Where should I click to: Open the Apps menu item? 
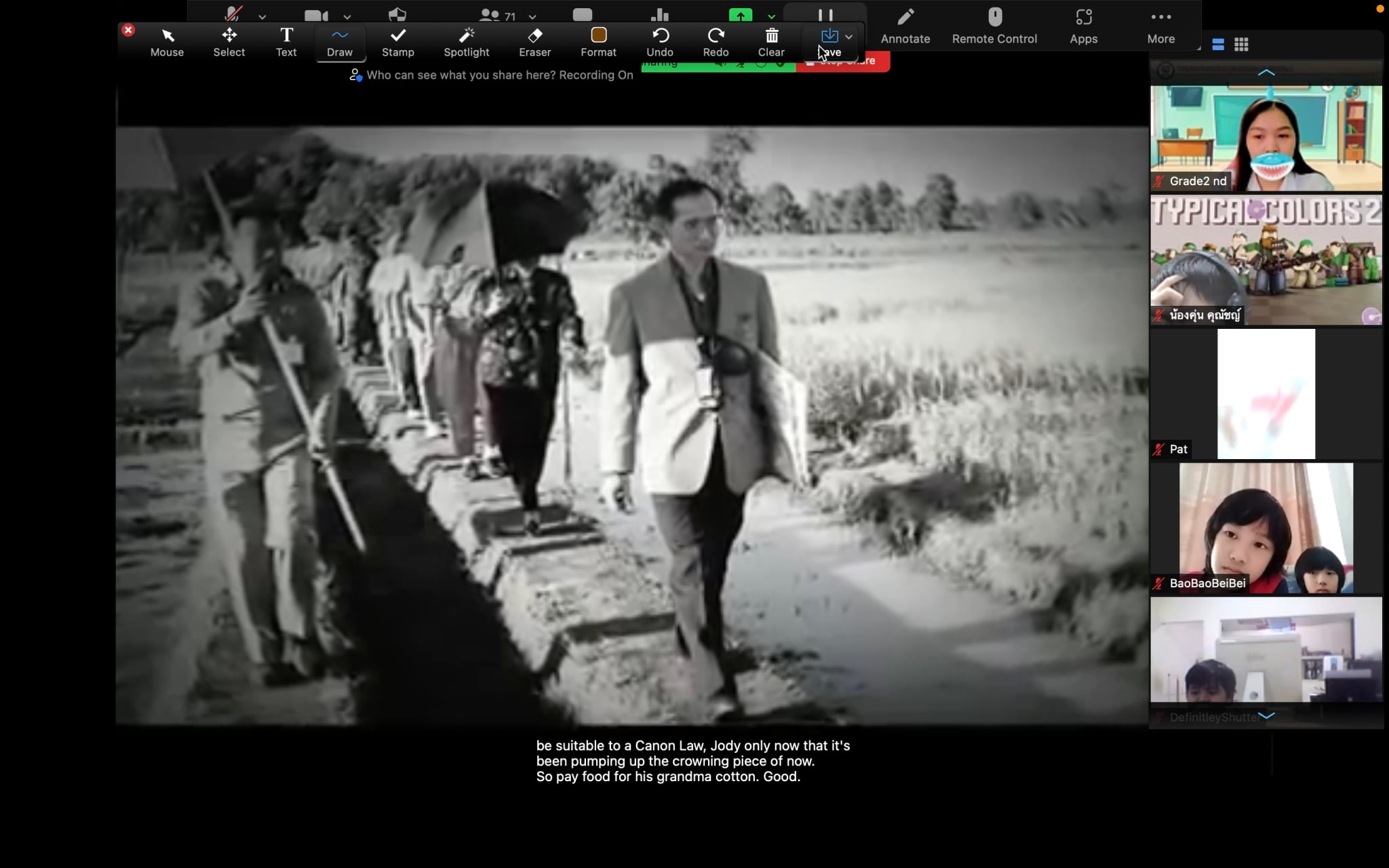1083,26
